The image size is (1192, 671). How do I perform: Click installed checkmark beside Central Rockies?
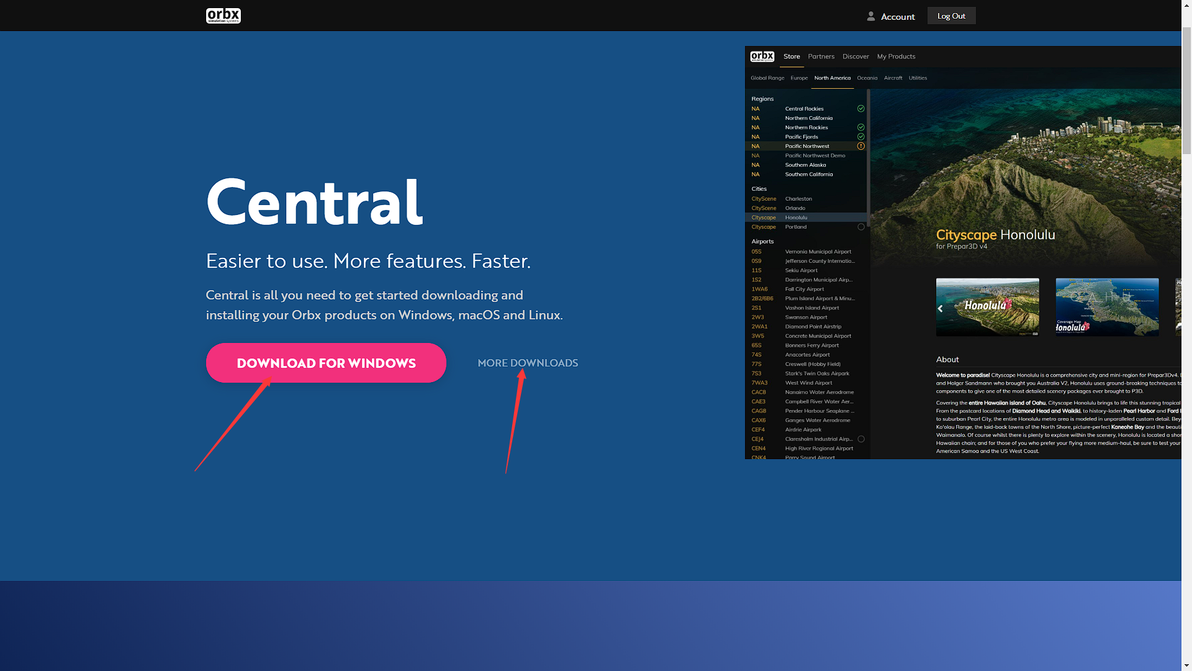(x=861, y=109)
